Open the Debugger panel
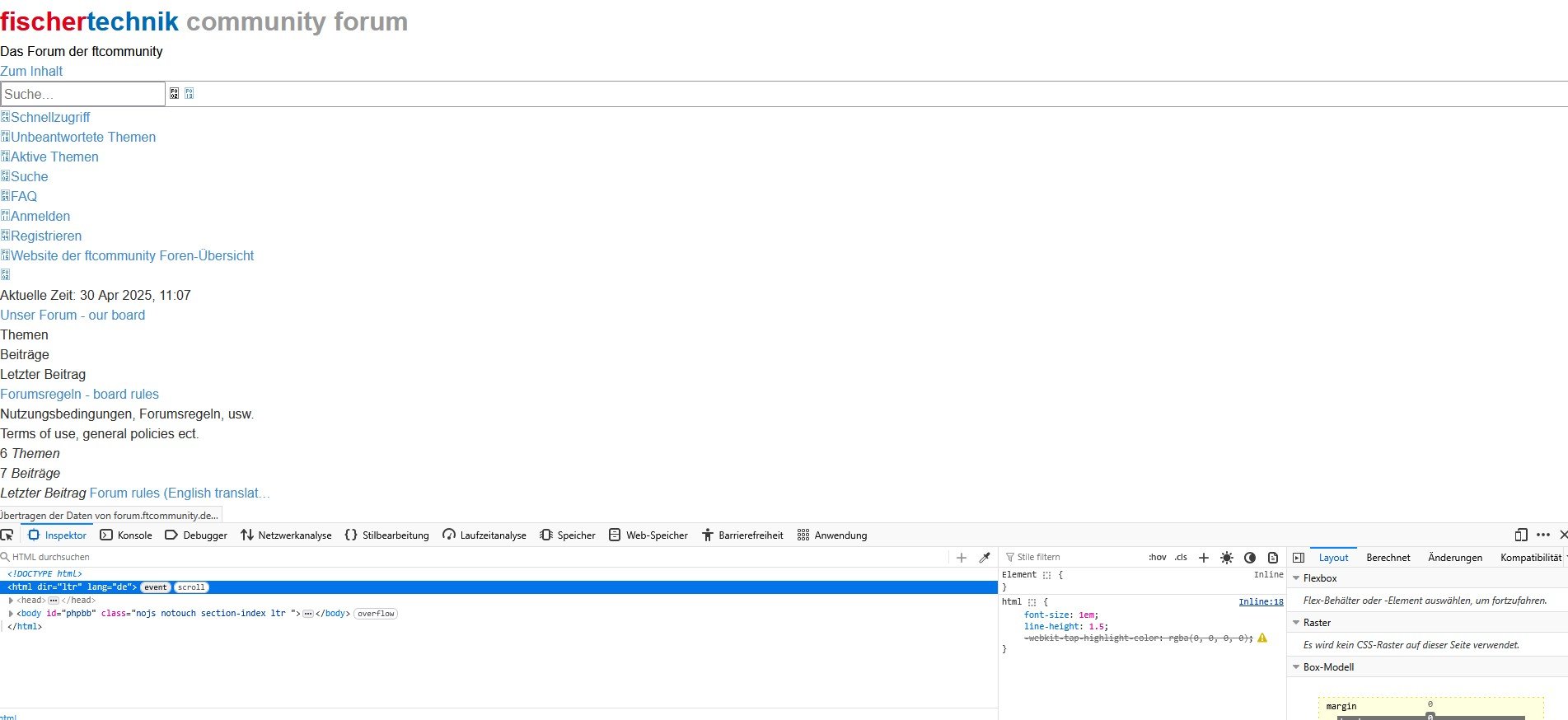Viewport: 1568px width, 720px height. coord(196,535)
